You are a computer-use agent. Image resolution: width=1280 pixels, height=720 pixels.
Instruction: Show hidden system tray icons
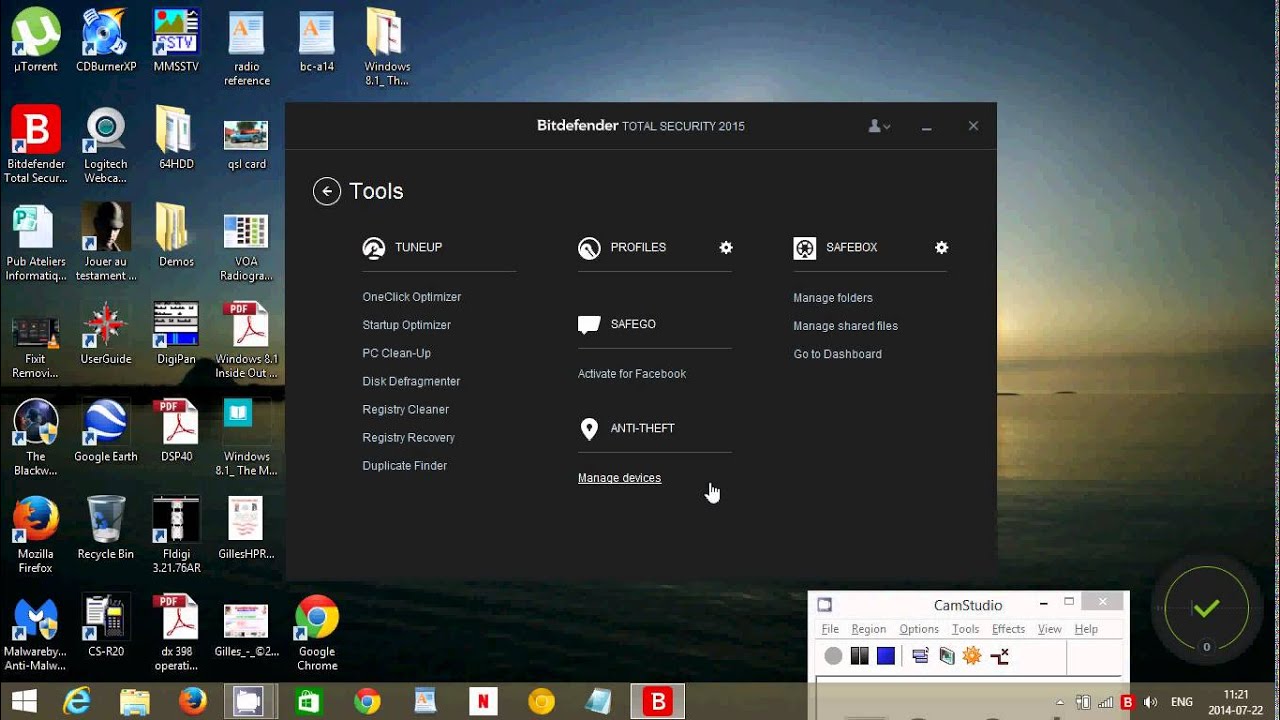pyautogui.click(x=1062, y=702)
